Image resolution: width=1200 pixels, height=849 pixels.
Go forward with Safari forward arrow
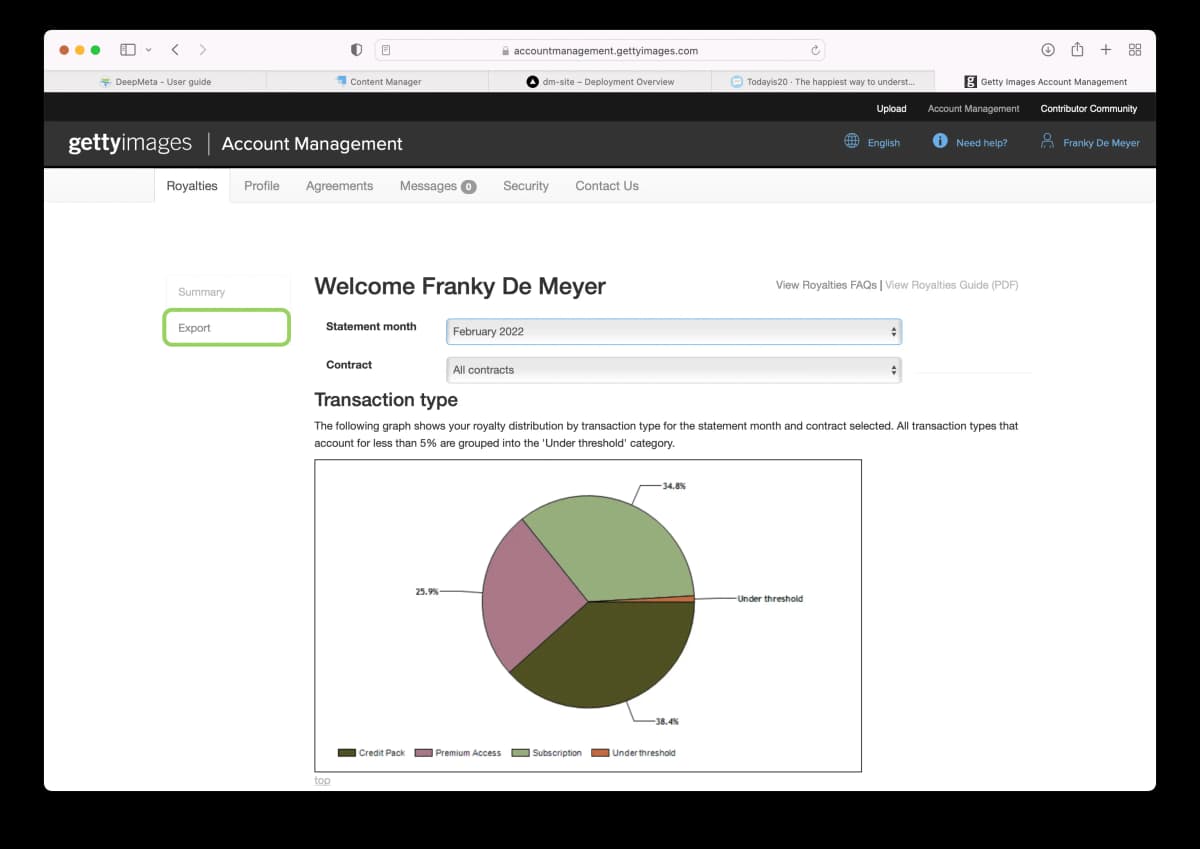[x=203, y=49]
